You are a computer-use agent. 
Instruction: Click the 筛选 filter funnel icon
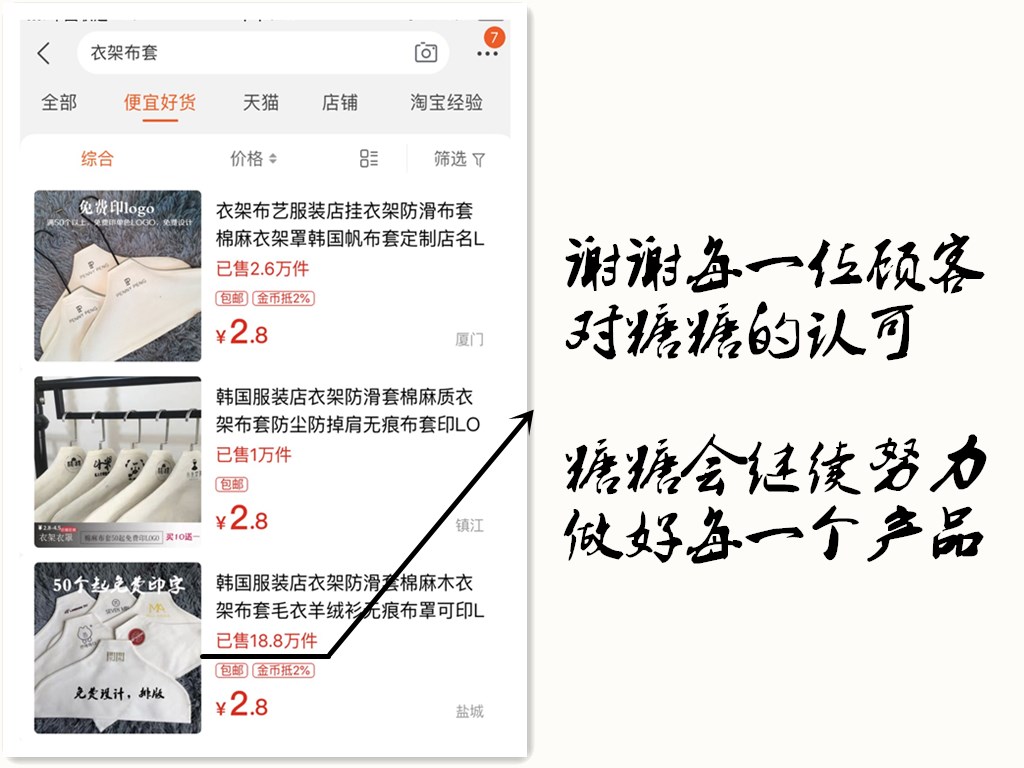479,160
